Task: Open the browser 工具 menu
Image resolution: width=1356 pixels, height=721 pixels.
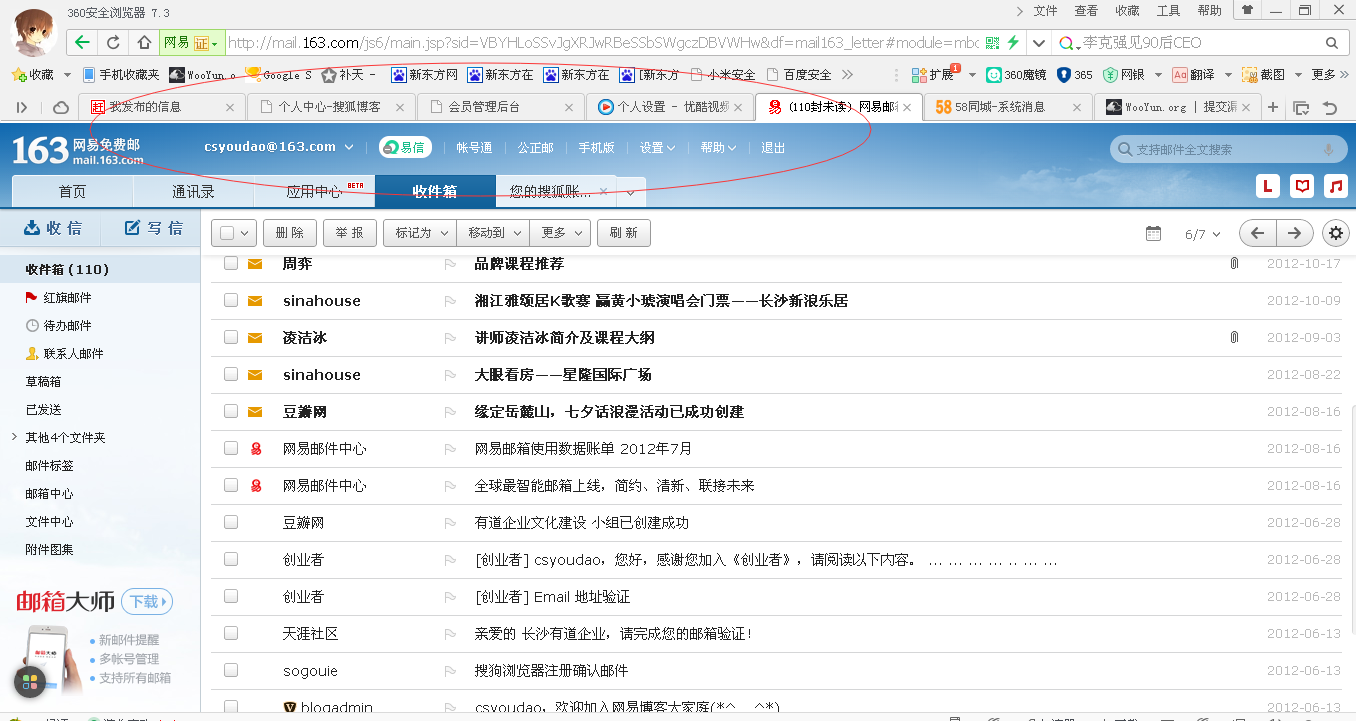Action: point(1168,11)
